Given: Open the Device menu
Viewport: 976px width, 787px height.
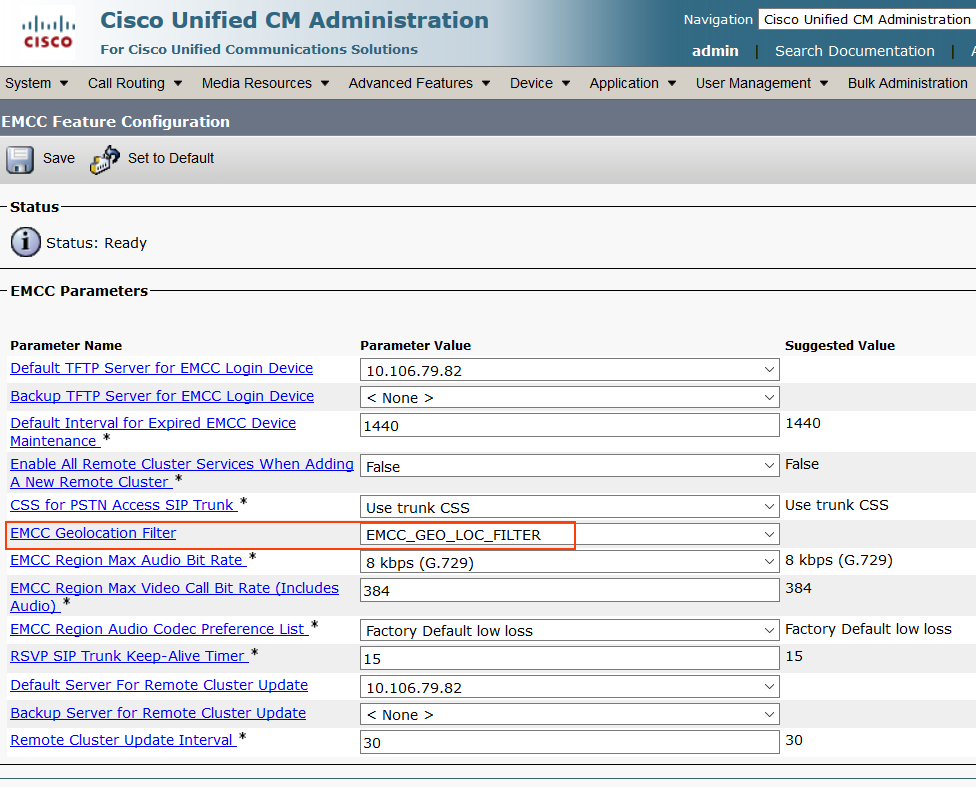Looking at the screenshot, I should click(x=533, y=83).
